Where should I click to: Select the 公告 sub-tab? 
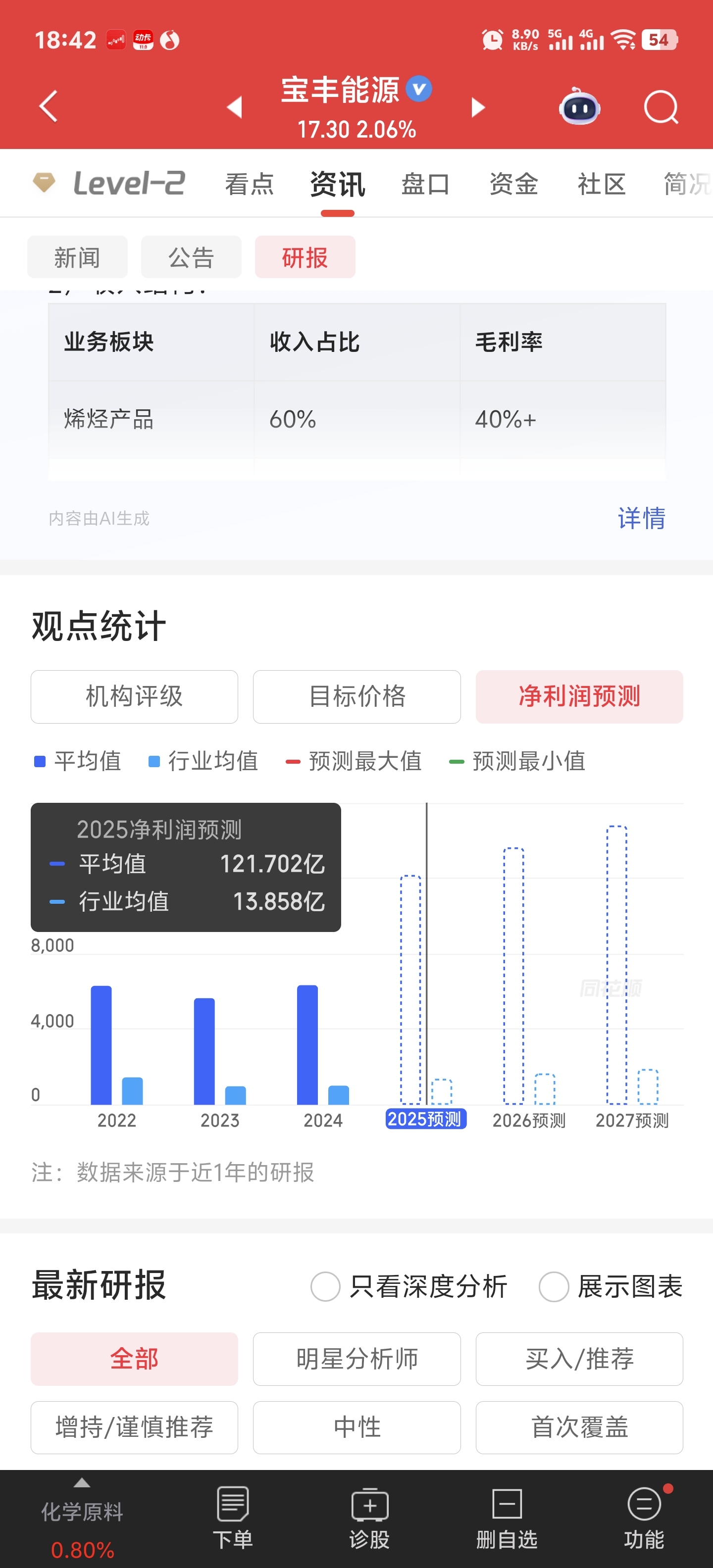[191, 257]
